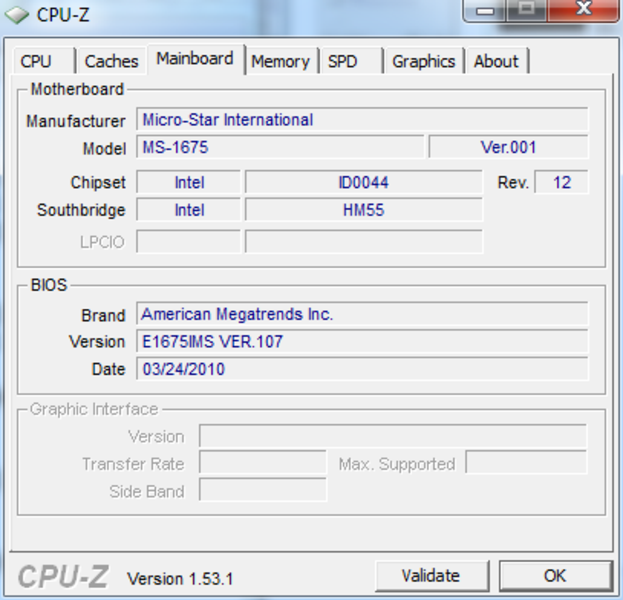The height and width of the screenshot is (600, 623).
Task: Open the SPD tab
Action: click(x=351, y=61)
